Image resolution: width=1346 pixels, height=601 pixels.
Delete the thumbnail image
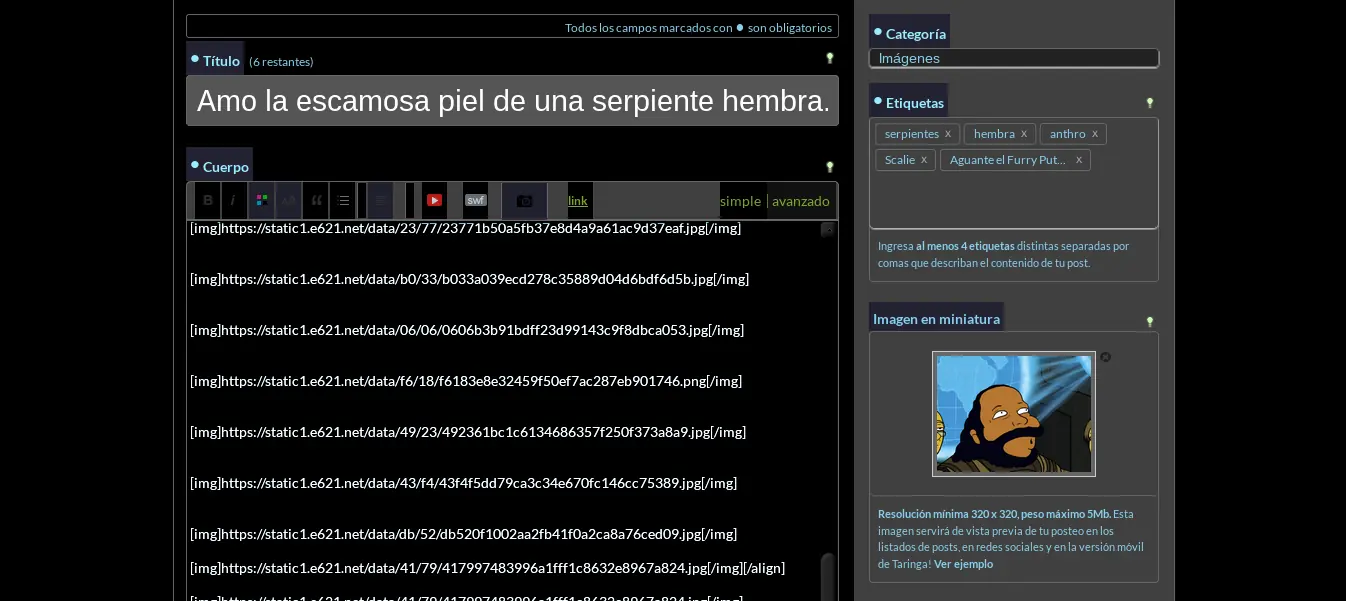[x=1106, y=357]
